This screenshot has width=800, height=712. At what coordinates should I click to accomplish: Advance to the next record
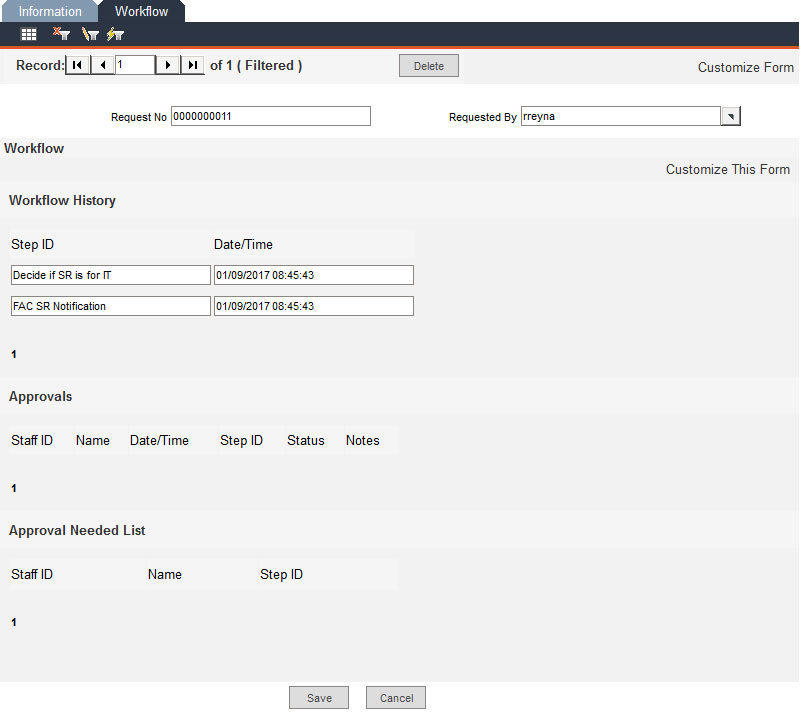(x=167, y=64)
